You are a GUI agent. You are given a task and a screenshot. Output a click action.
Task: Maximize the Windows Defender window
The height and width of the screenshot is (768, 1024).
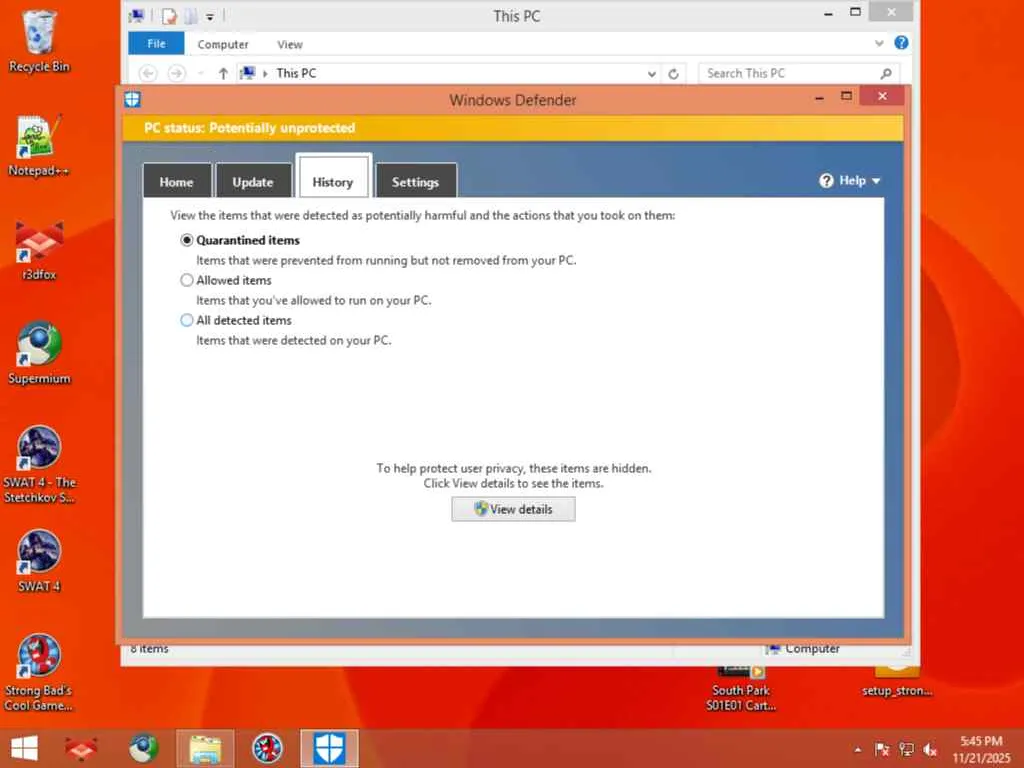846,96
